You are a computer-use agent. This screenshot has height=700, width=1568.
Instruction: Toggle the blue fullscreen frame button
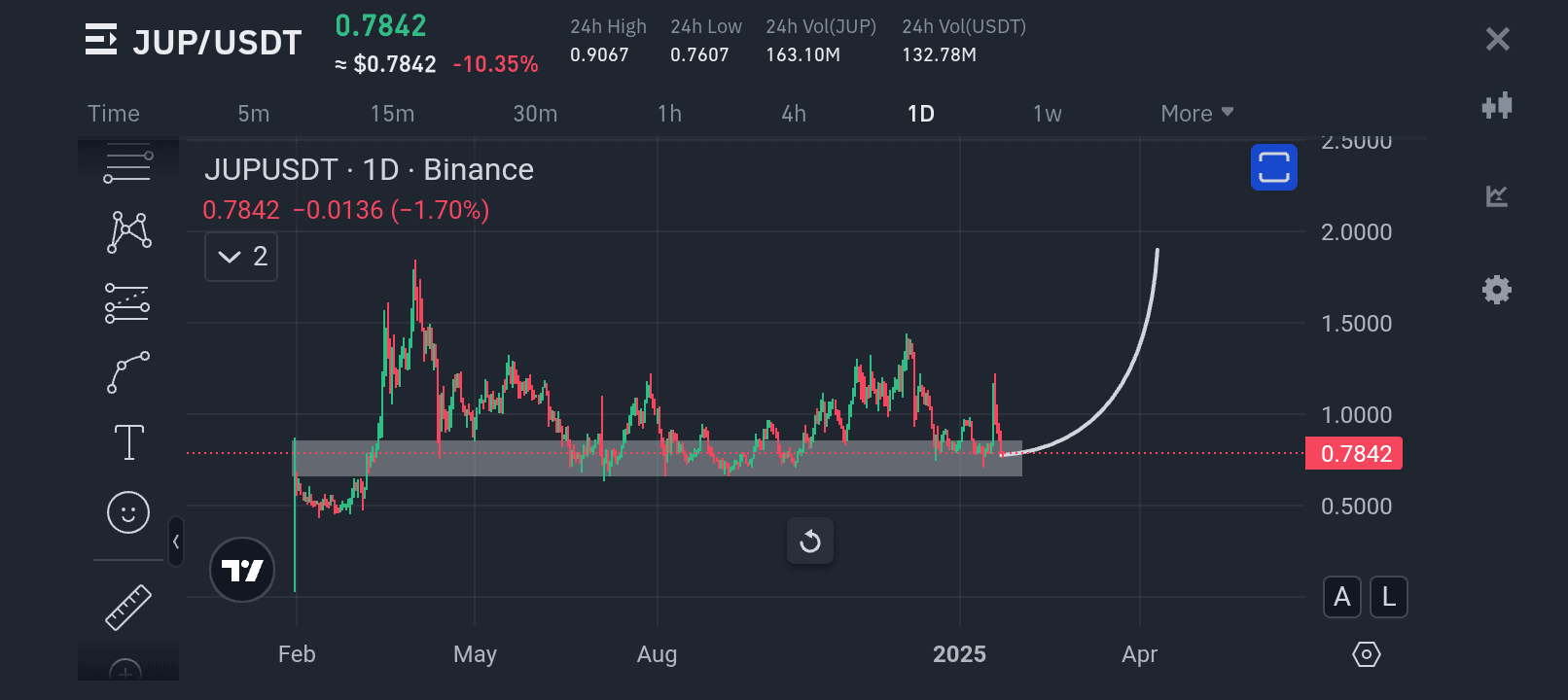[1274, 166]
